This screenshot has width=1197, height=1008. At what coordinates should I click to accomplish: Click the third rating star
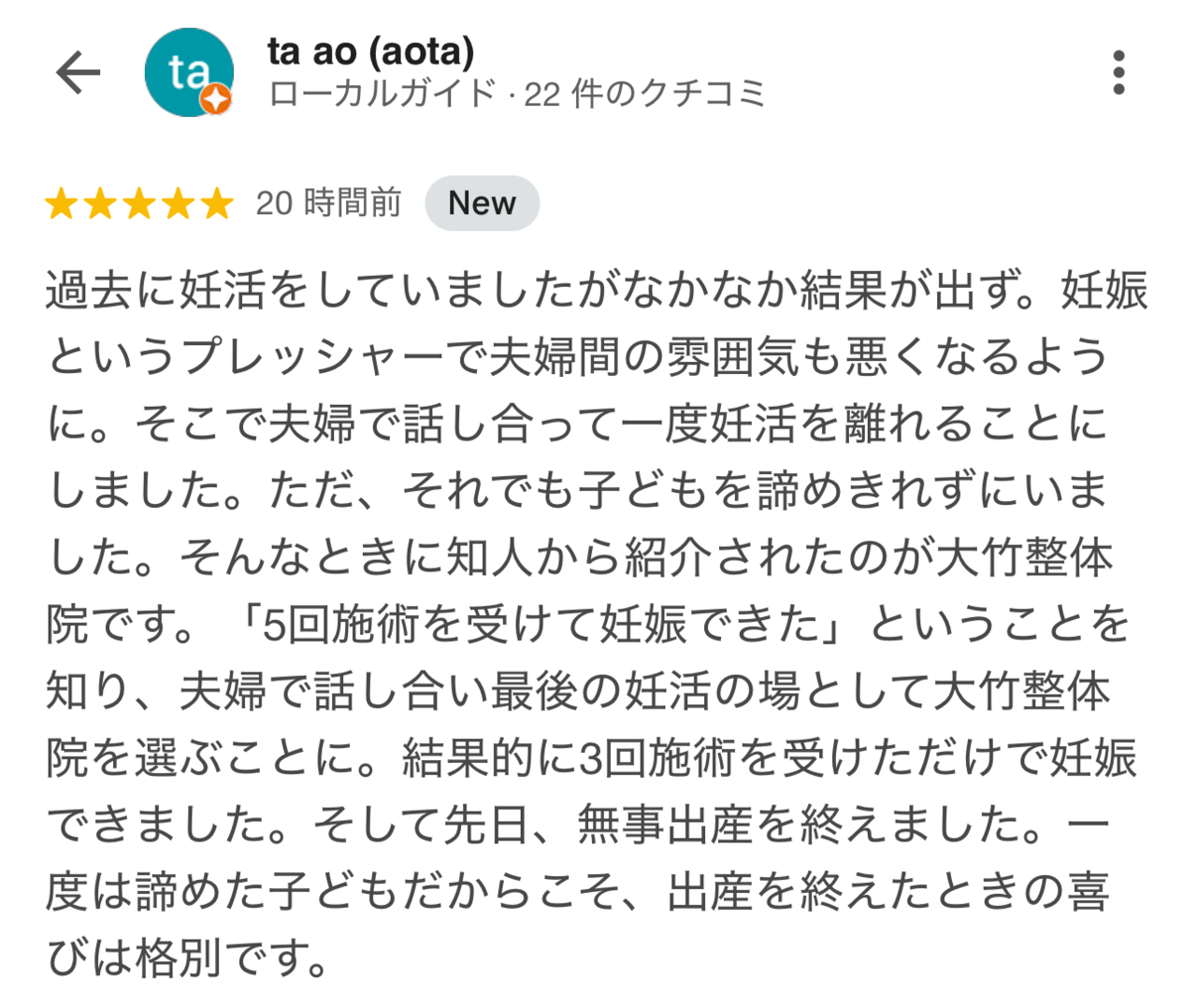[x=139, y=203]
